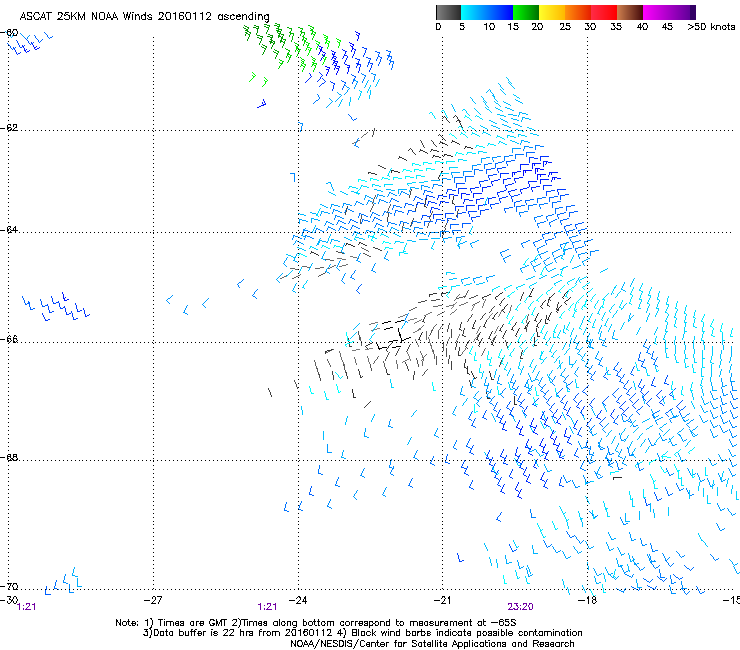Click the latitude axis label '-64'
This screenshot has height=650, width=740.
point(9,229)
